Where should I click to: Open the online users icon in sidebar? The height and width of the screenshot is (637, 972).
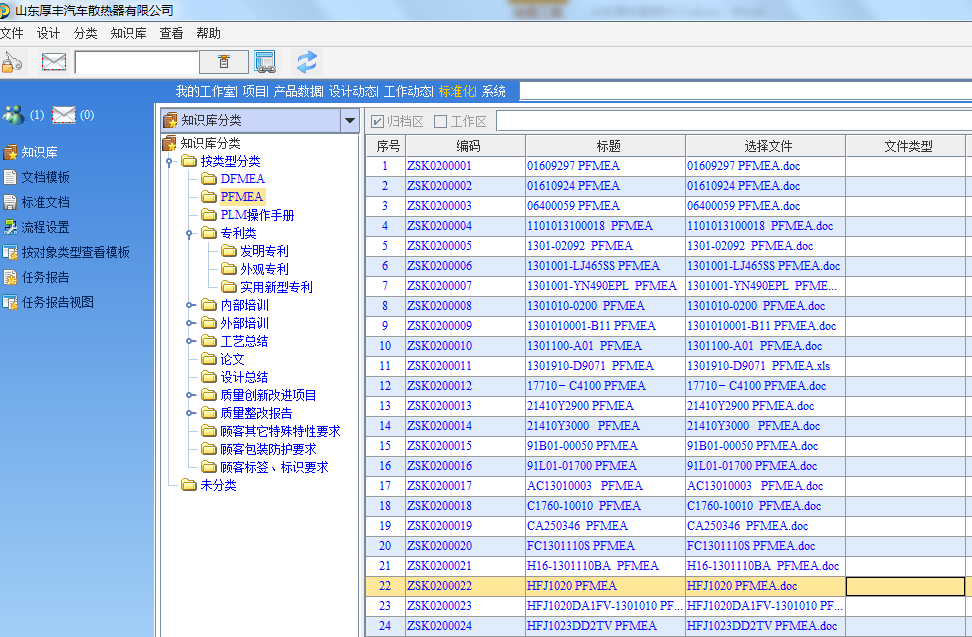pyautogui.click(x=13, y=115)
